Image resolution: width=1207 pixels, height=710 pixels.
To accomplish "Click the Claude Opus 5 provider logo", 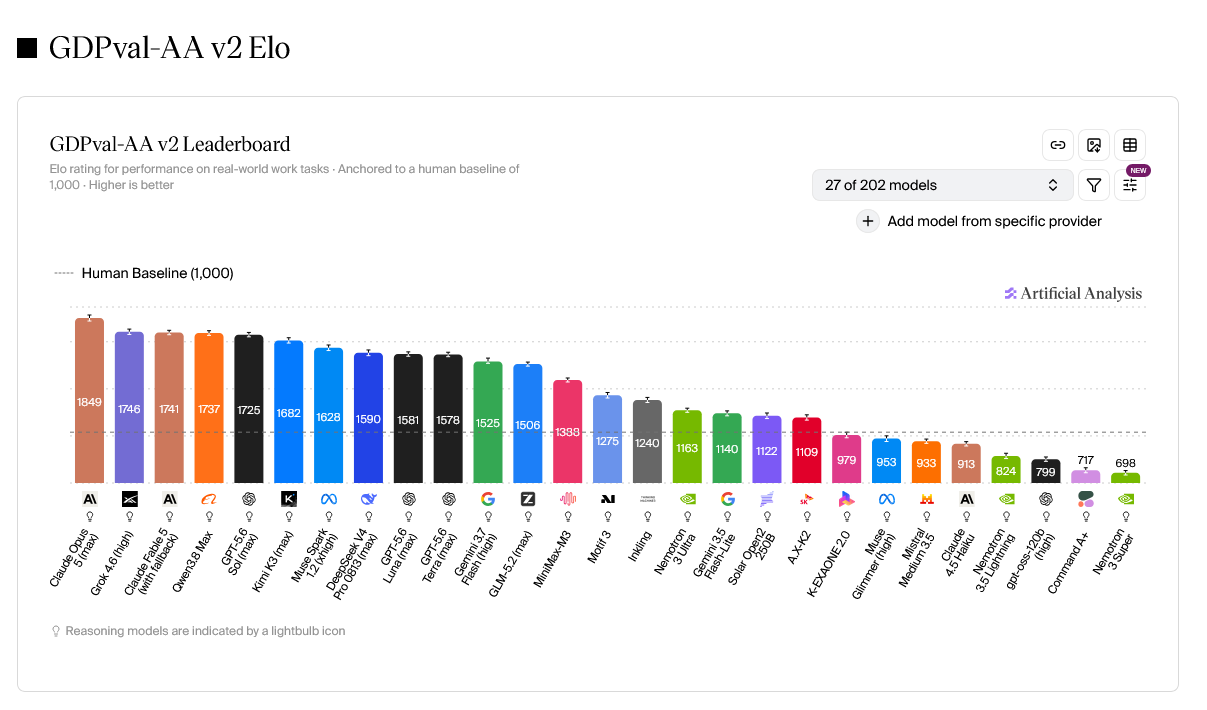I will click(89, 498).
